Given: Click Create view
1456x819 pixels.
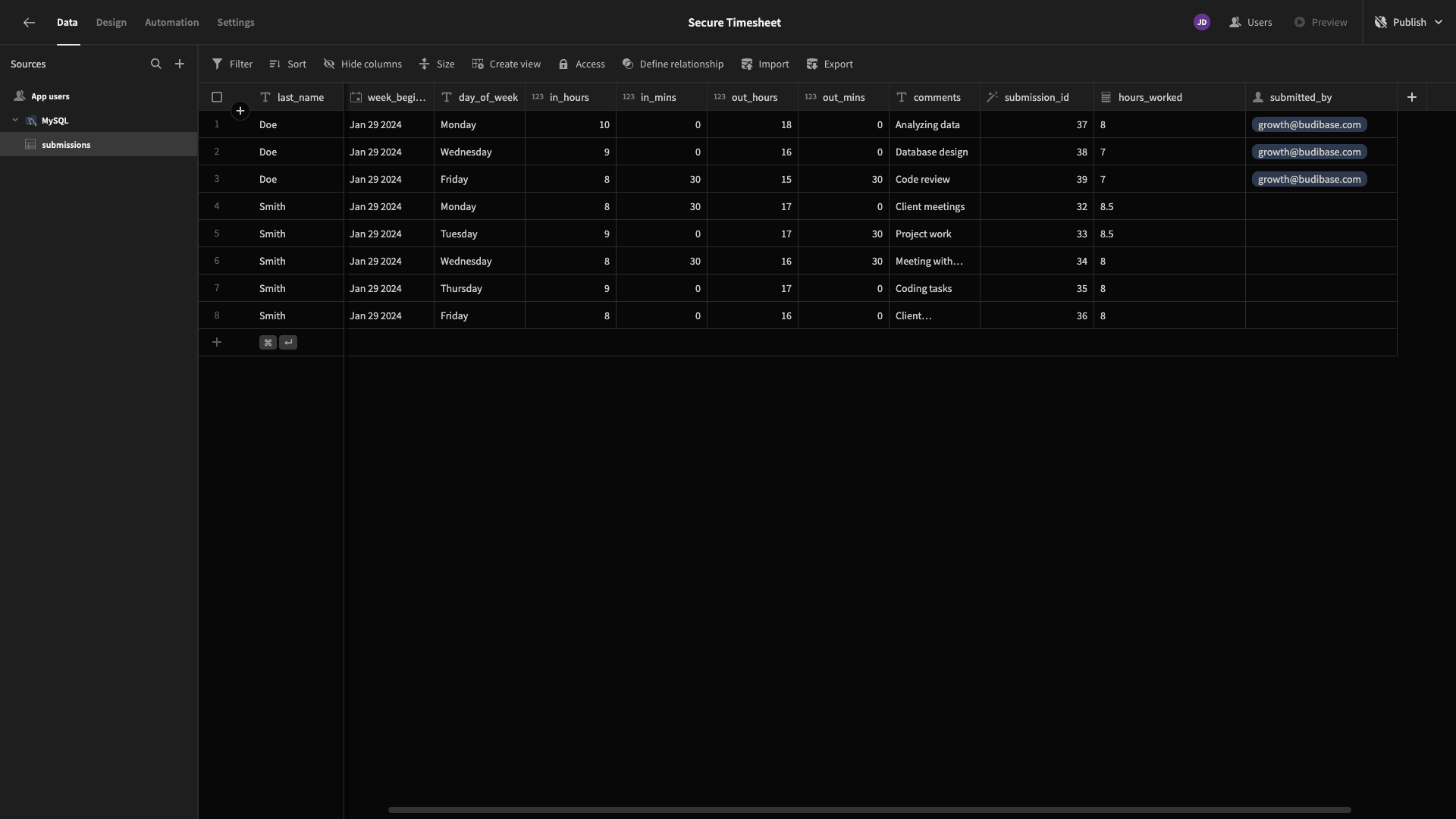Looking at the screenshot, I should coord(507,64).
